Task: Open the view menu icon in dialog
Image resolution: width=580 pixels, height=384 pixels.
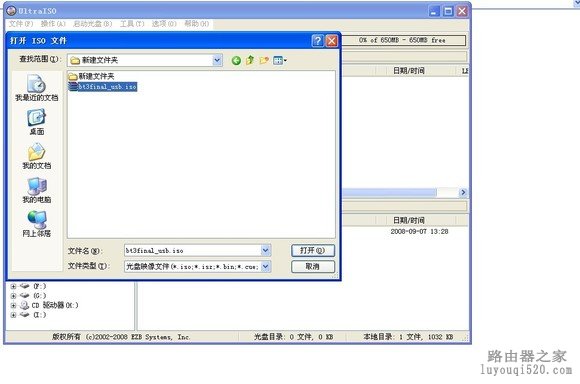Action: 280,60
